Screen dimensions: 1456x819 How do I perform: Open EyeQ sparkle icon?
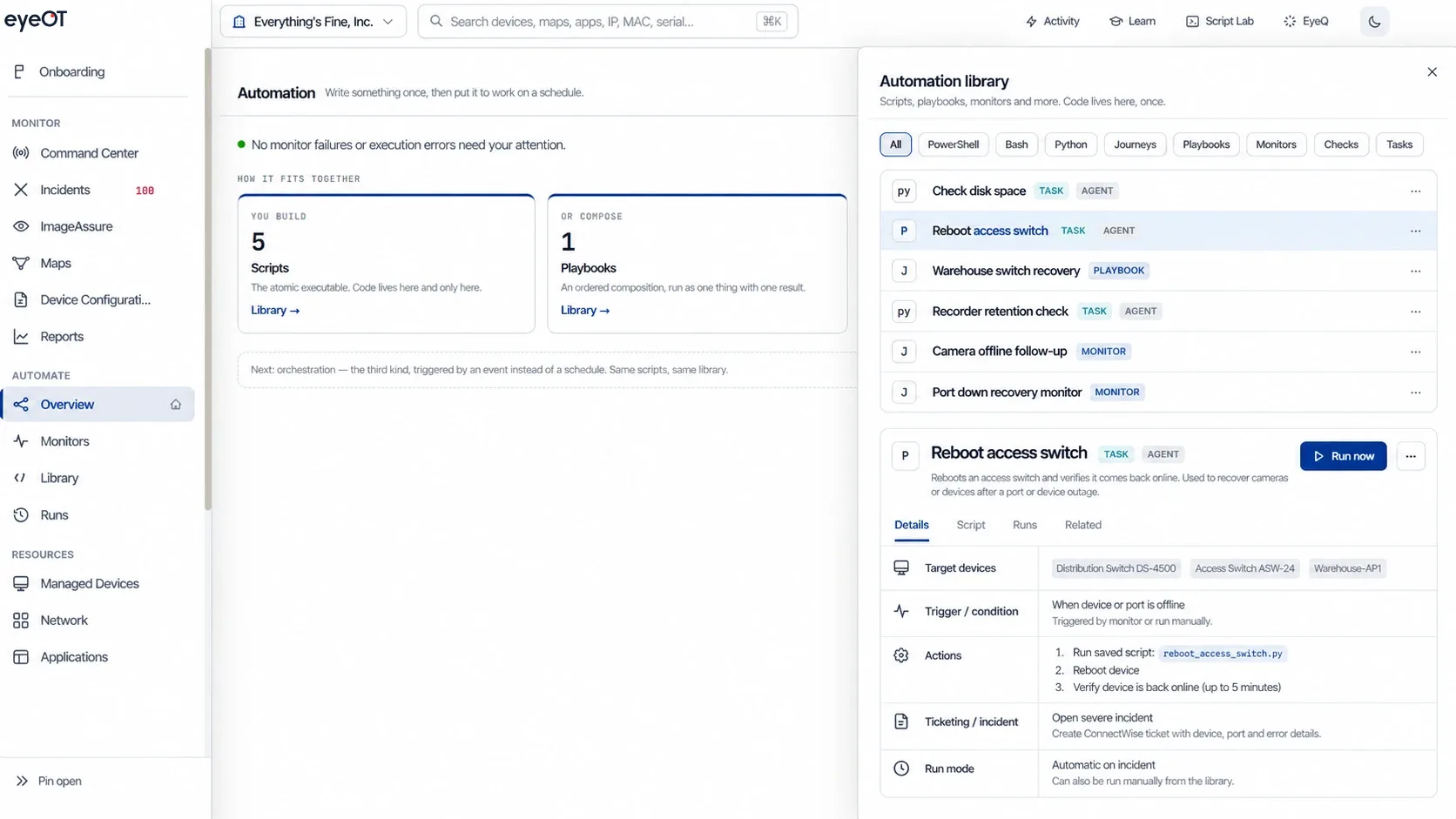(1290, 22)
